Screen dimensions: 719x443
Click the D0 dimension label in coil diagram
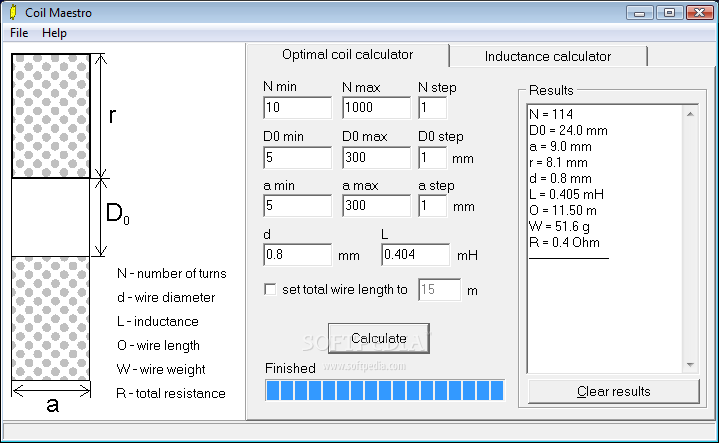pos(117,213)
